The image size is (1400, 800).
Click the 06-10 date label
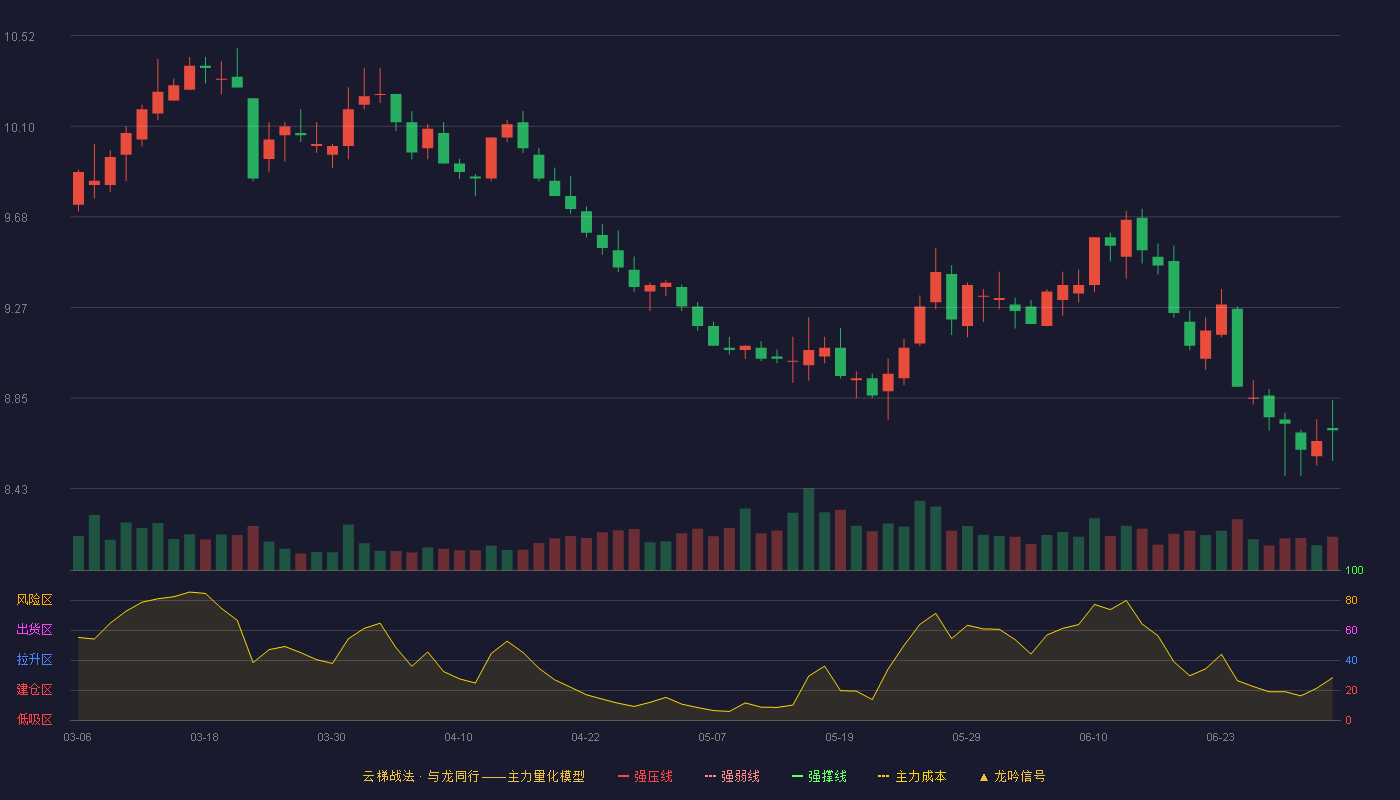(x=1093, y=737)
